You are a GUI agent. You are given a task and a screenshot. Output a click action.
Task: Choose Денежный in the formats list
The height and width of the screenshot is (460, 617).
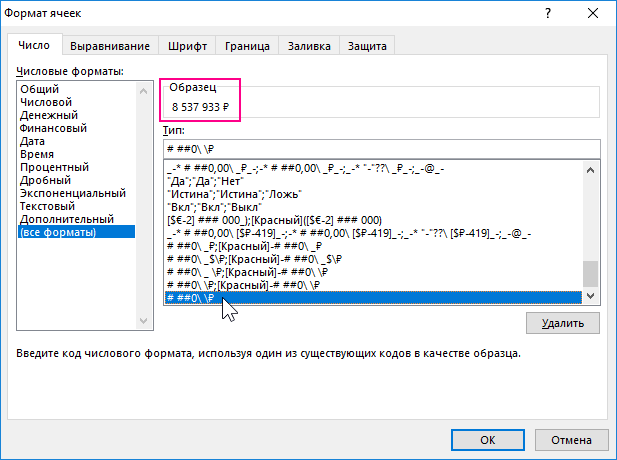coord(49,115)
